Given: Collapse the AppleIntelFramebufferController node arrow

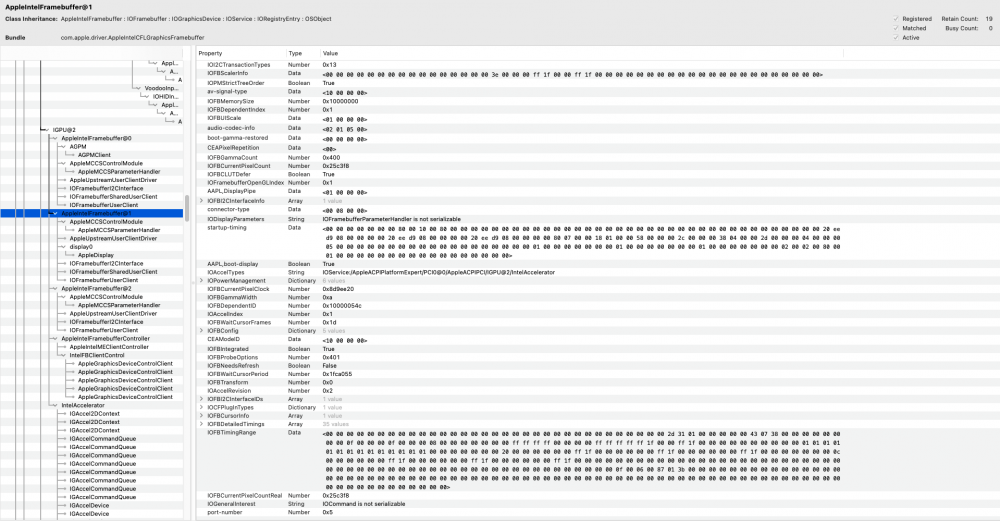Looking at the screenshot, I should click(55, 339).
